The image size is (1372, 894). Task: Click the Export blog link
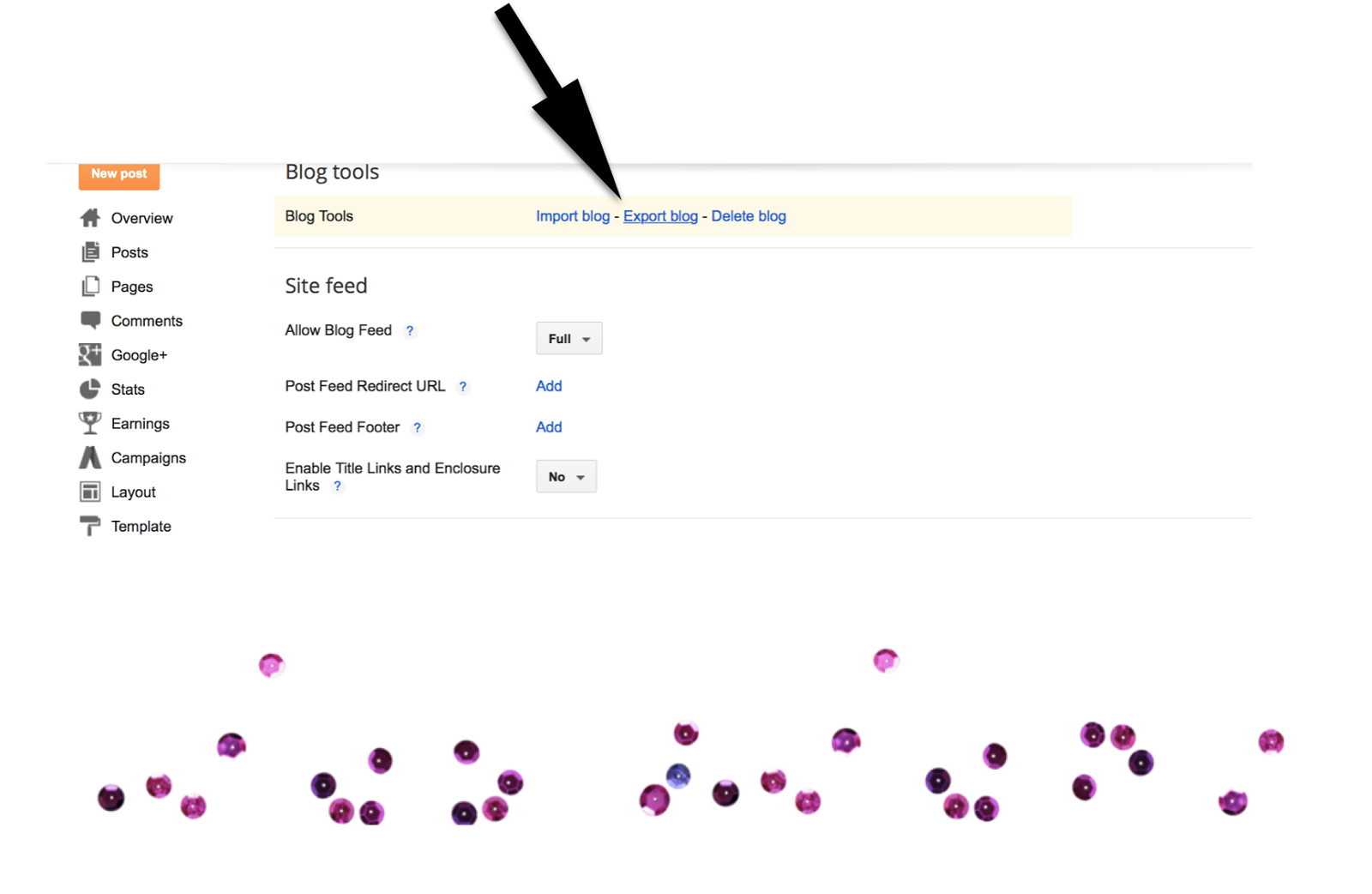[660, 216]
